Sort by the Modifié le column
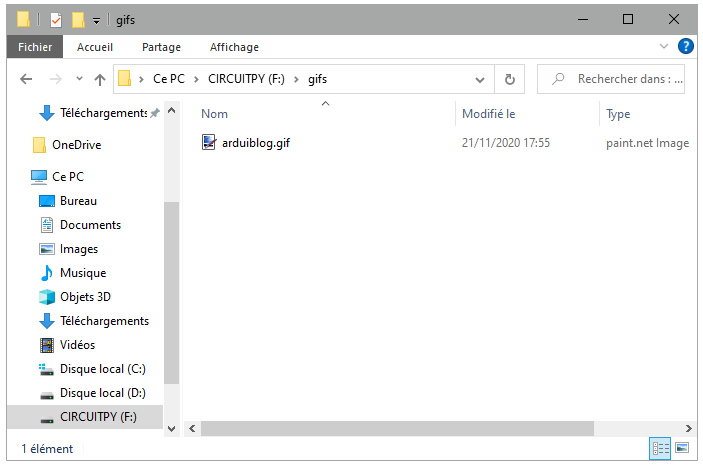The width and height of the screenshot is (703, 465). [x=489, y=114]
